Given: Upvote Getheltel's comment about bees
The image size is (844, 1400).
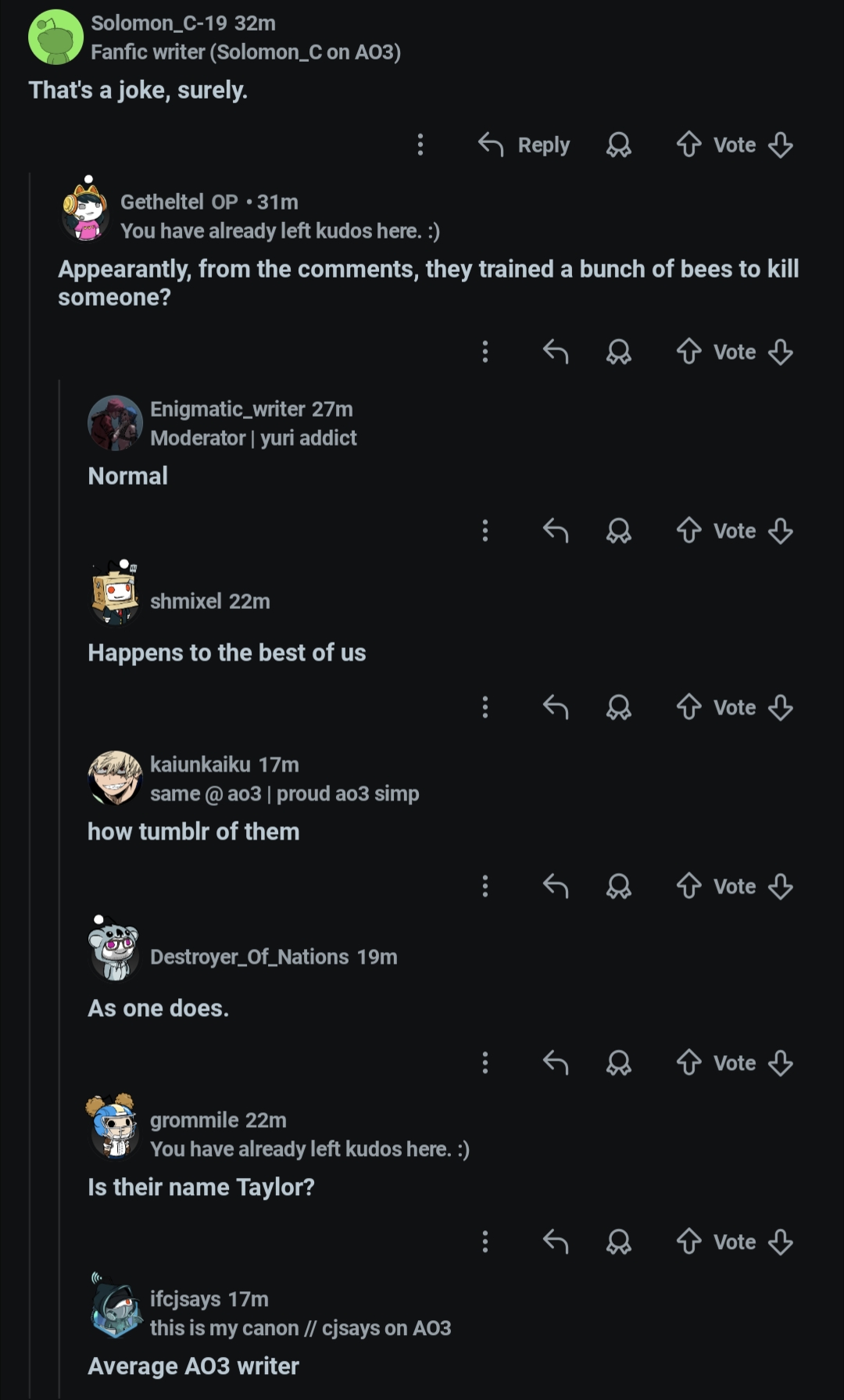Looking at the screenshot, I should [x=688, y=352].
